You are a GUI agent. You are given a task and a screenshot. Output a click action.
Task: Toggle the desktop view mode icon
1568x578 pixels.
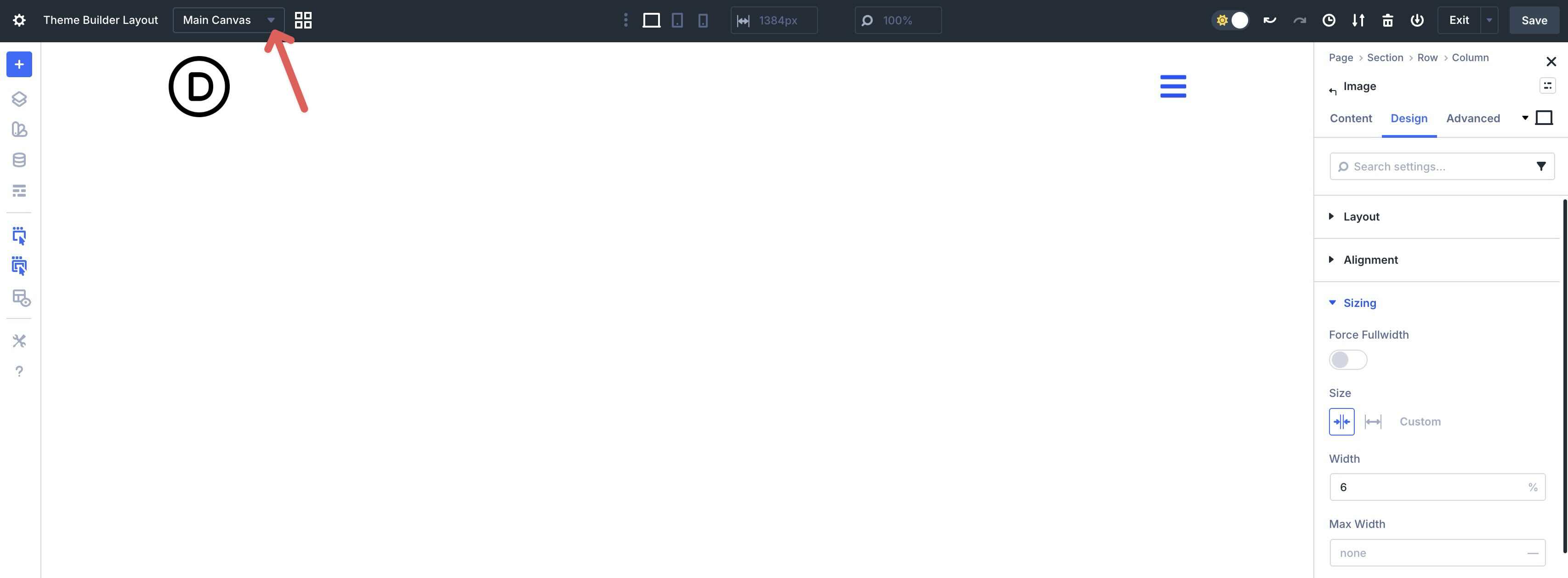(651, 20)
